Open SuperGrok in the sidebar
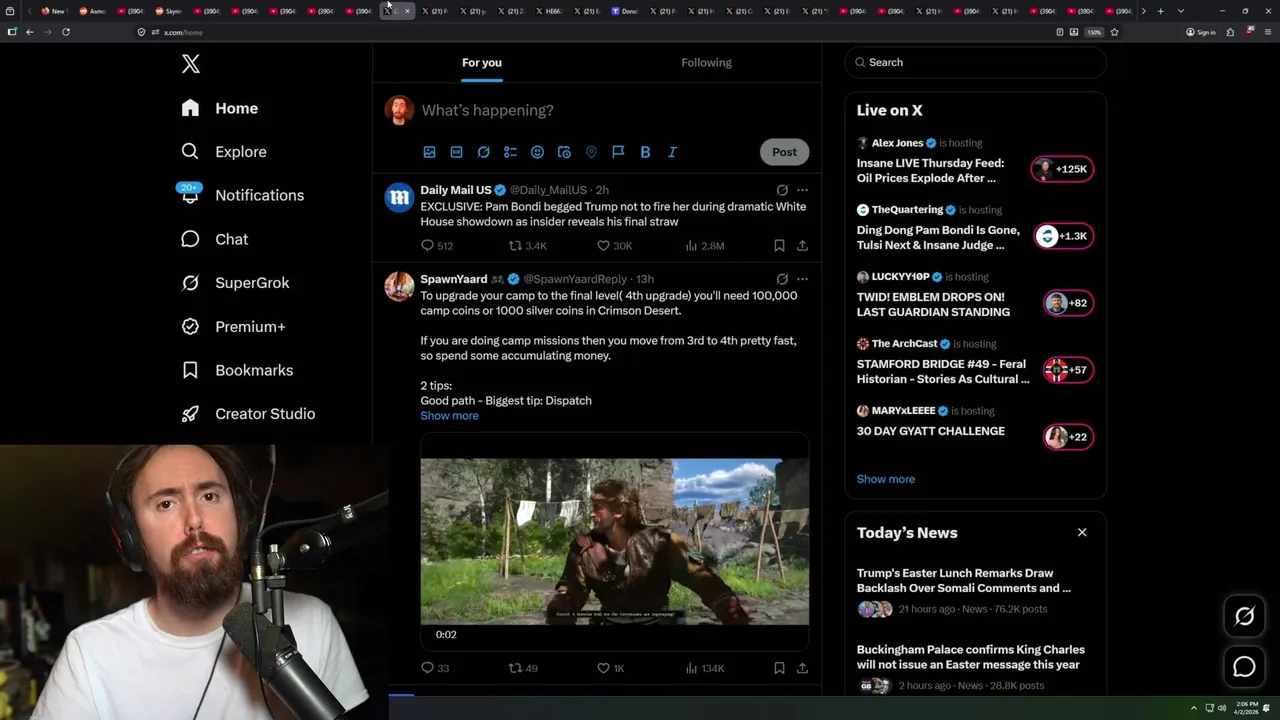Viewport: 1280px width, 720px height. (x=235, y=283)
